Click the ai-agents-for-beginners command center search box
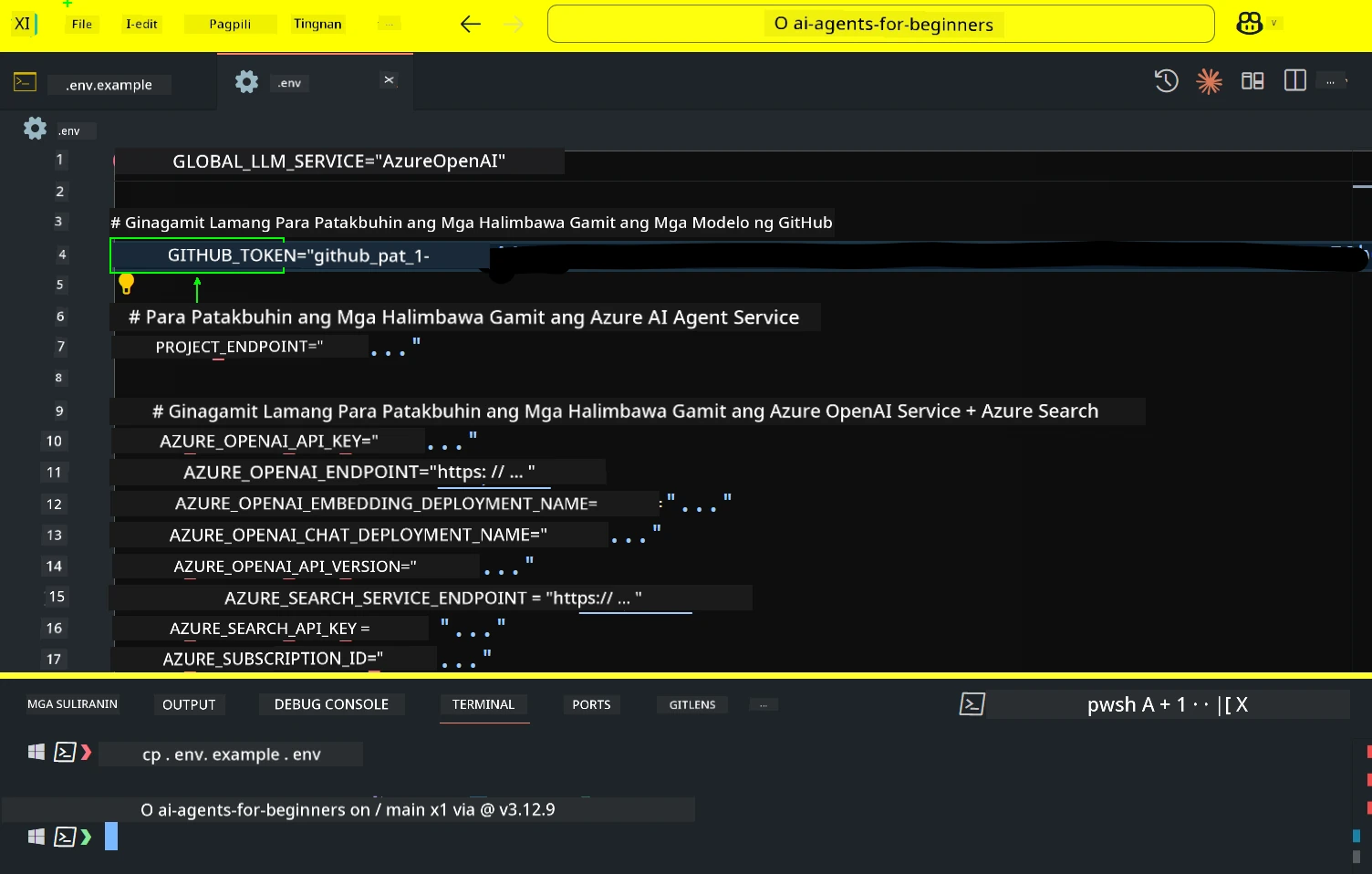 pyautogui.click(x=880, y=24)
